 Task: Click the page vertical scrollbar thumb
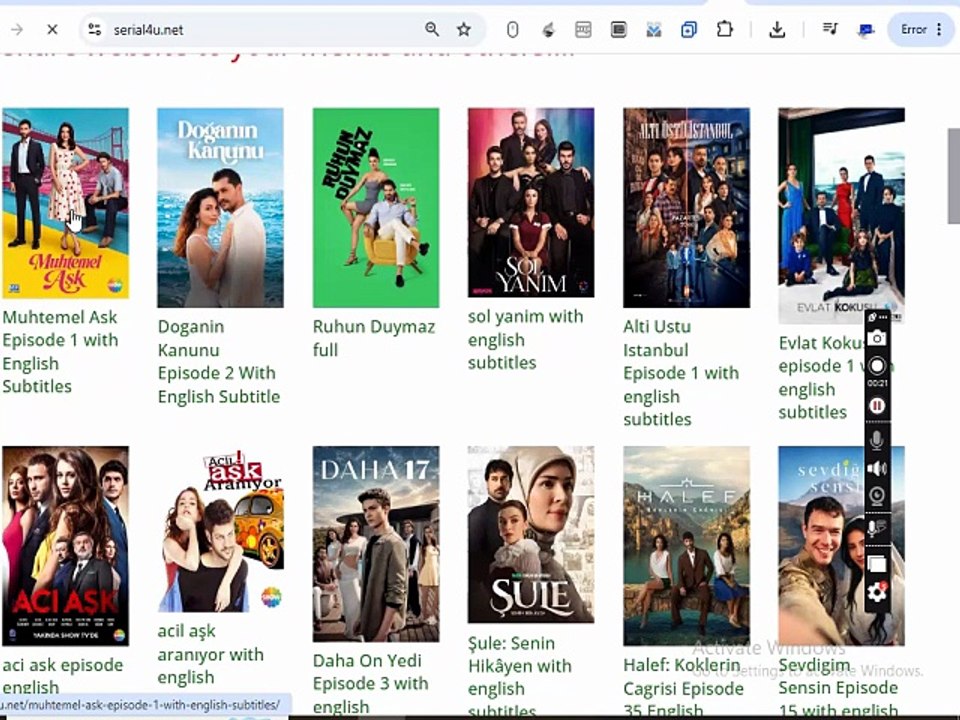[953, 176]
